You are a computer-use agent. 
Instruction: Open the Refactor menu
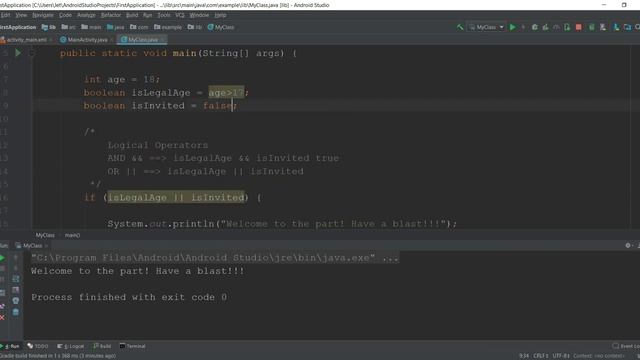click(111, 15)
